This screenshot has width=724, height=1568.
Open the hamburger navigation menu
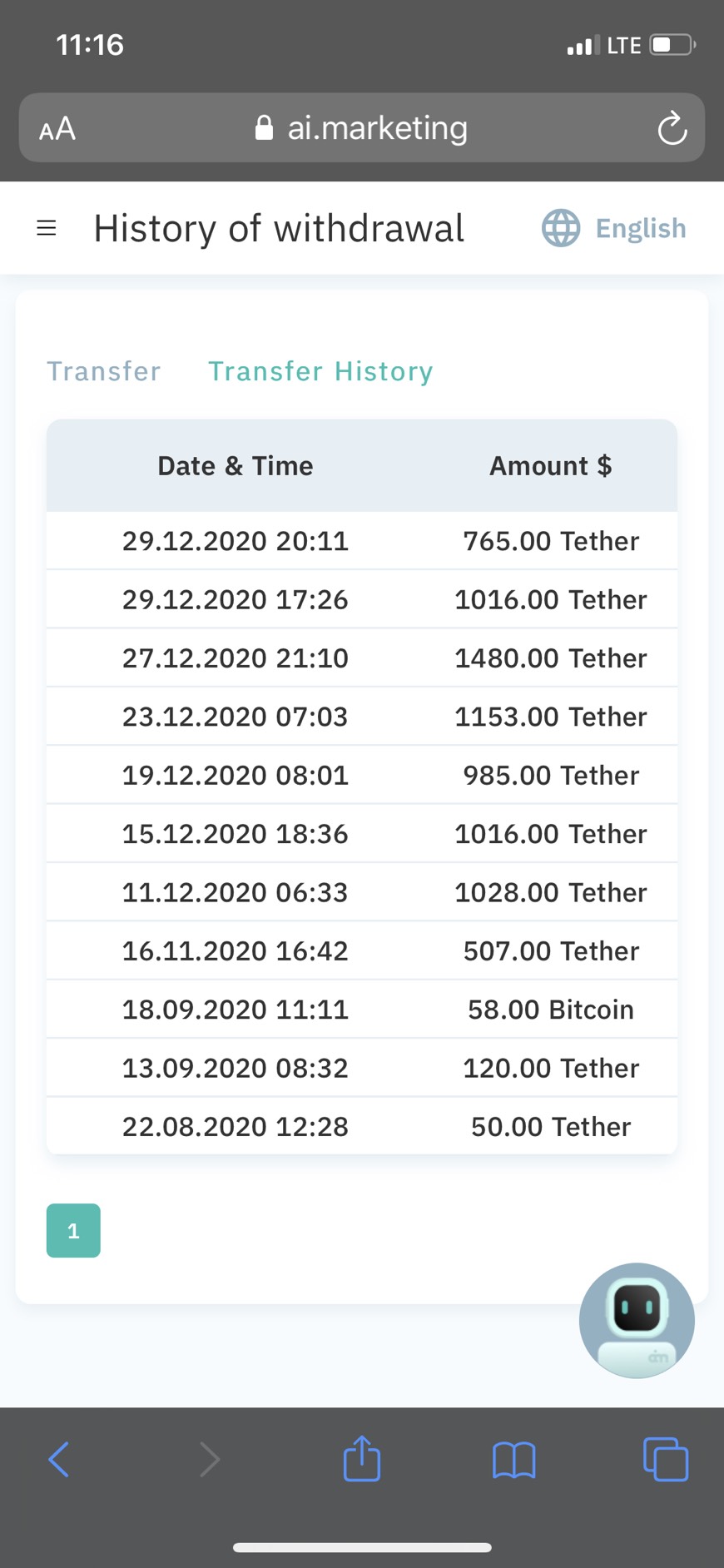tap(47, 228)
